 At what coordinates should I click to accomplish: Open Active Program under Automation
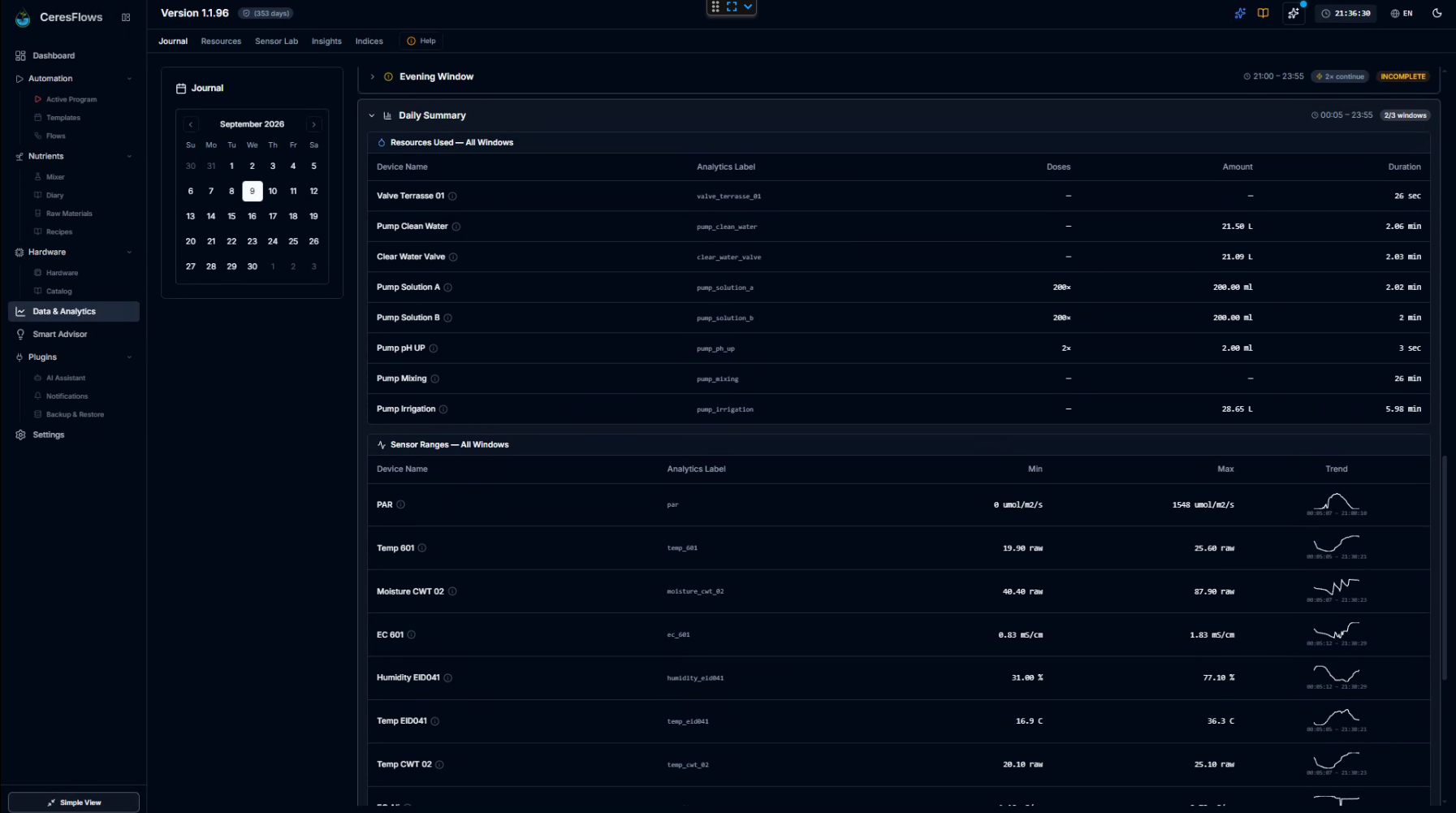(71, 99)
